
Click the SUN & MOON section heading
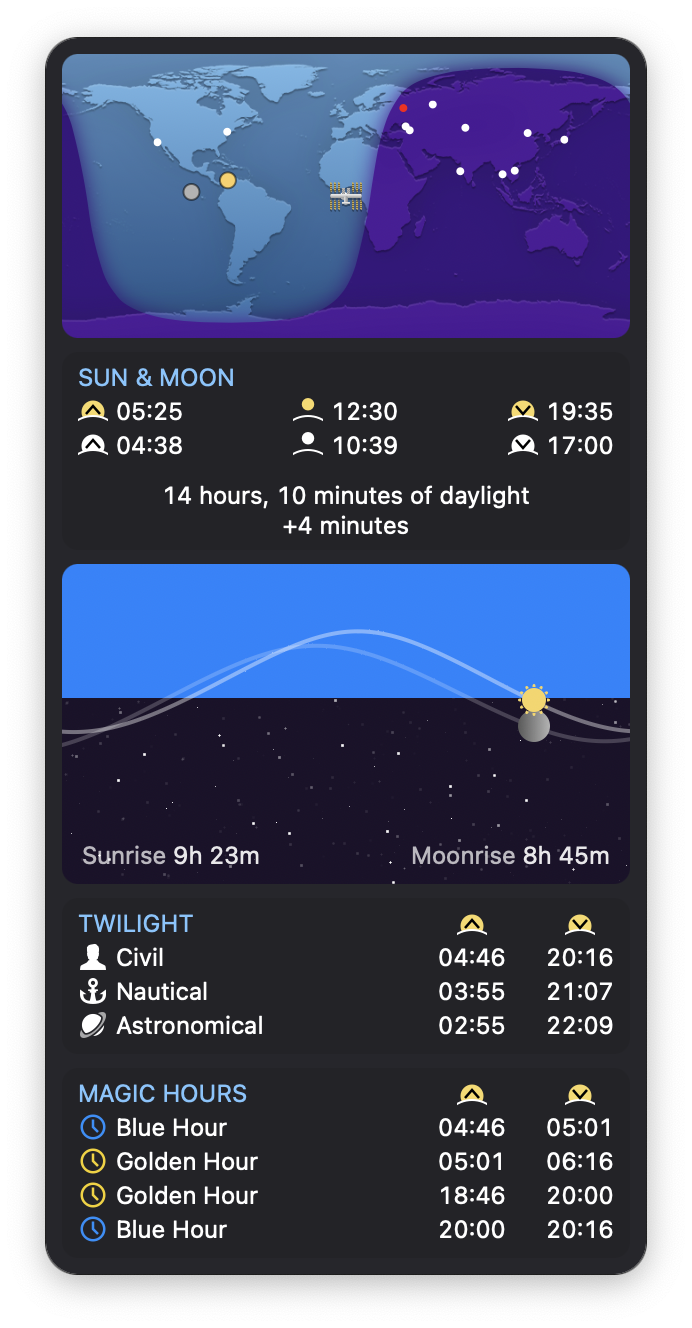tap(157, 377)
